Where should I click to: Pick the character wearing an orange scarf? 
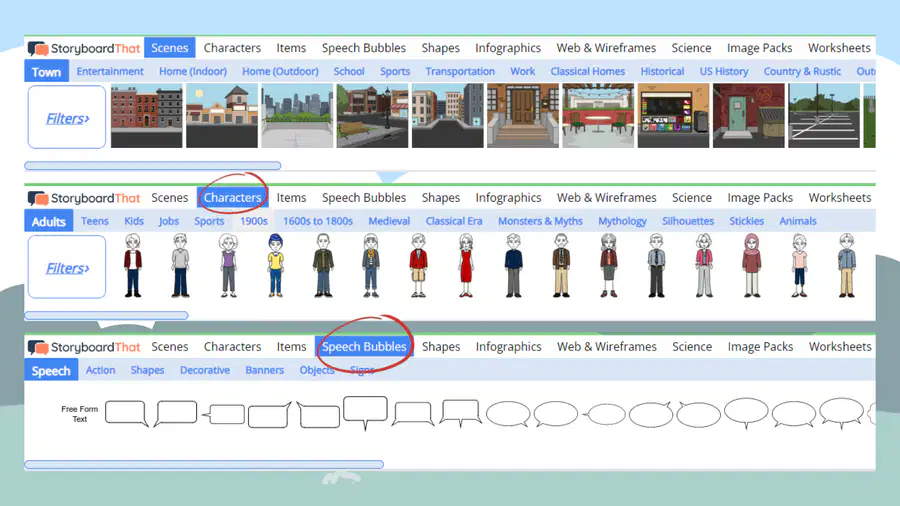click(371, 265)
